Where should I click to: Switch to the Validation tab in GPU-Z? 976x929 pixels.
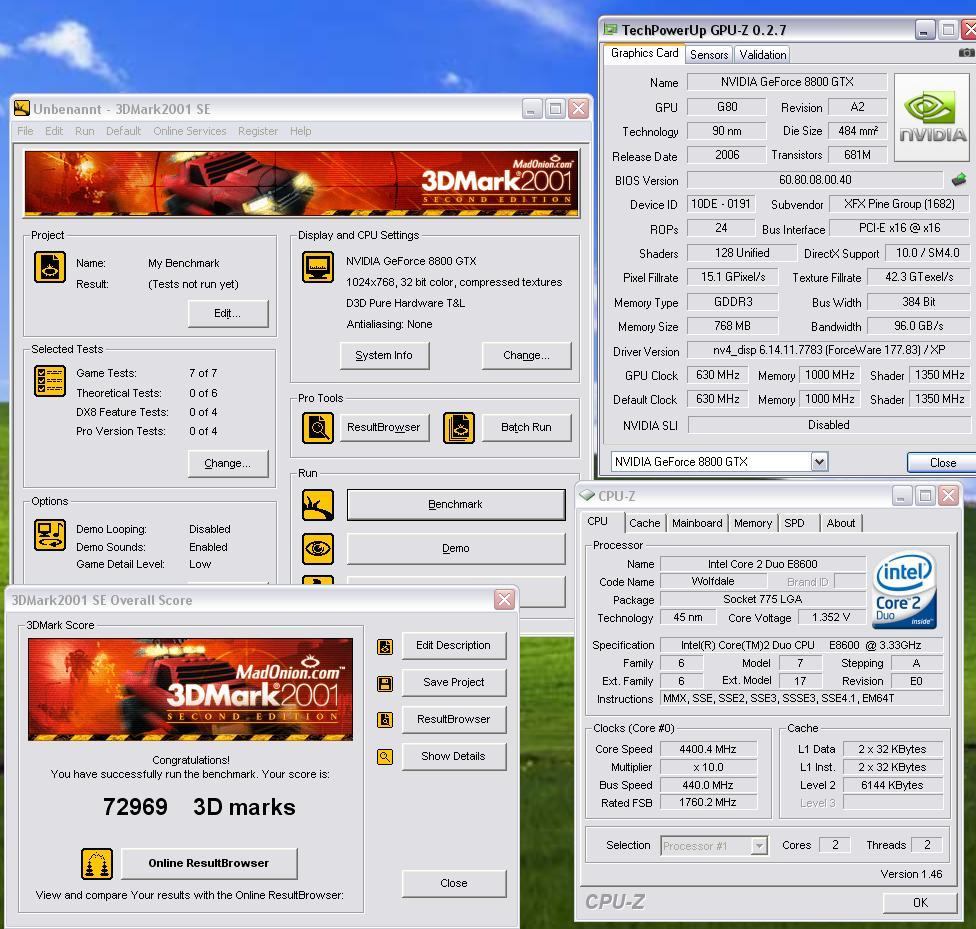(762, 55)
